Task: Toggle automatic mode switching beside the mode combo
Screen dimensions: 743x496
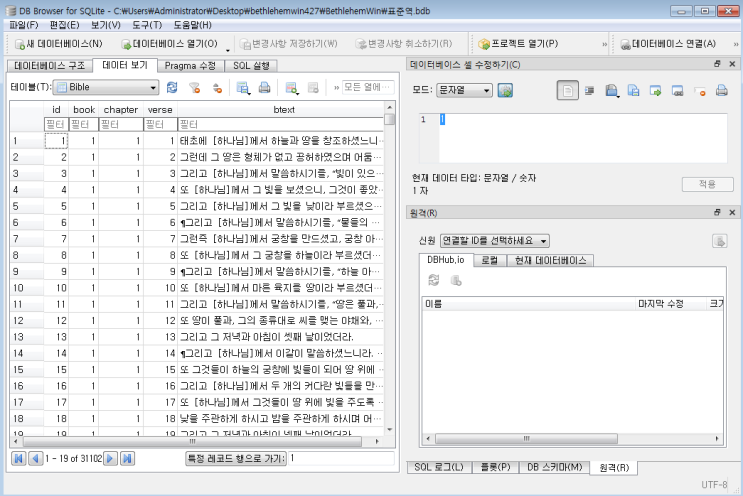Action: pyautogui.click(x=505, y=90)
